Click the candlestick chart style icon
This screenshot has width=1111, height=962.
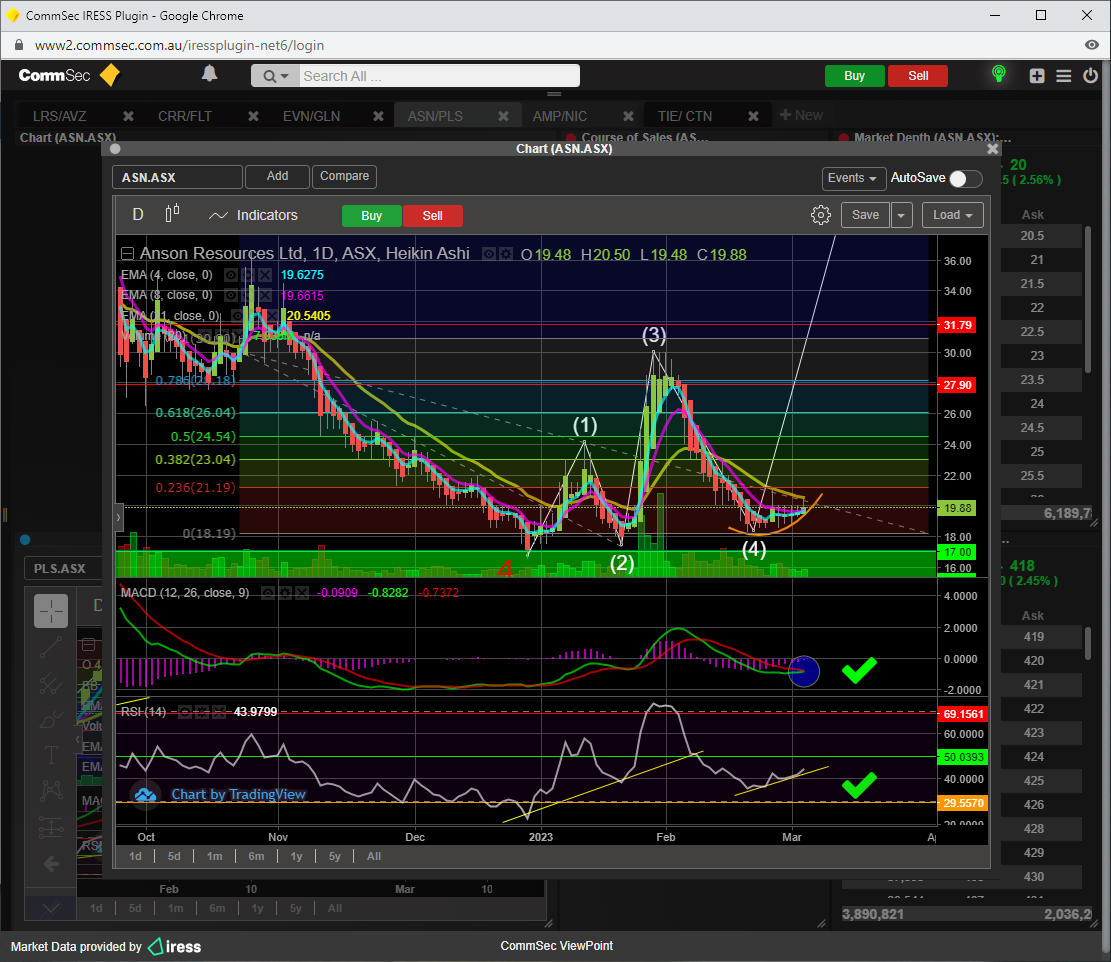(x=172, y=214)
